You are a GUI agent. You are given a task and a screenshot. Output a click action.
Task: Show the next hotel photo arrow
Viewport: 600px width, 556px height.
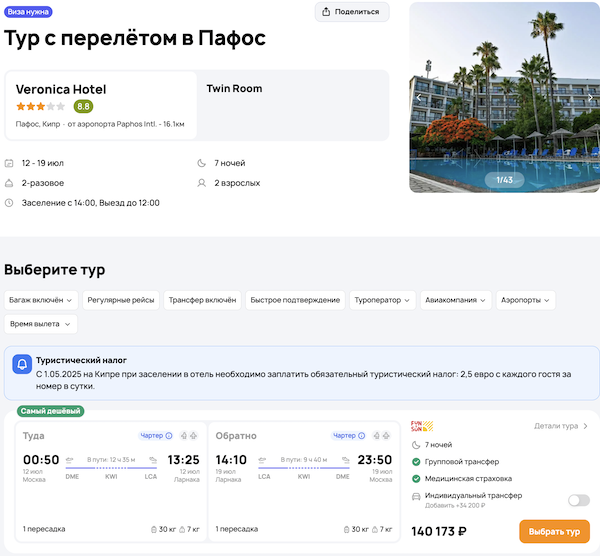point(591,98)
